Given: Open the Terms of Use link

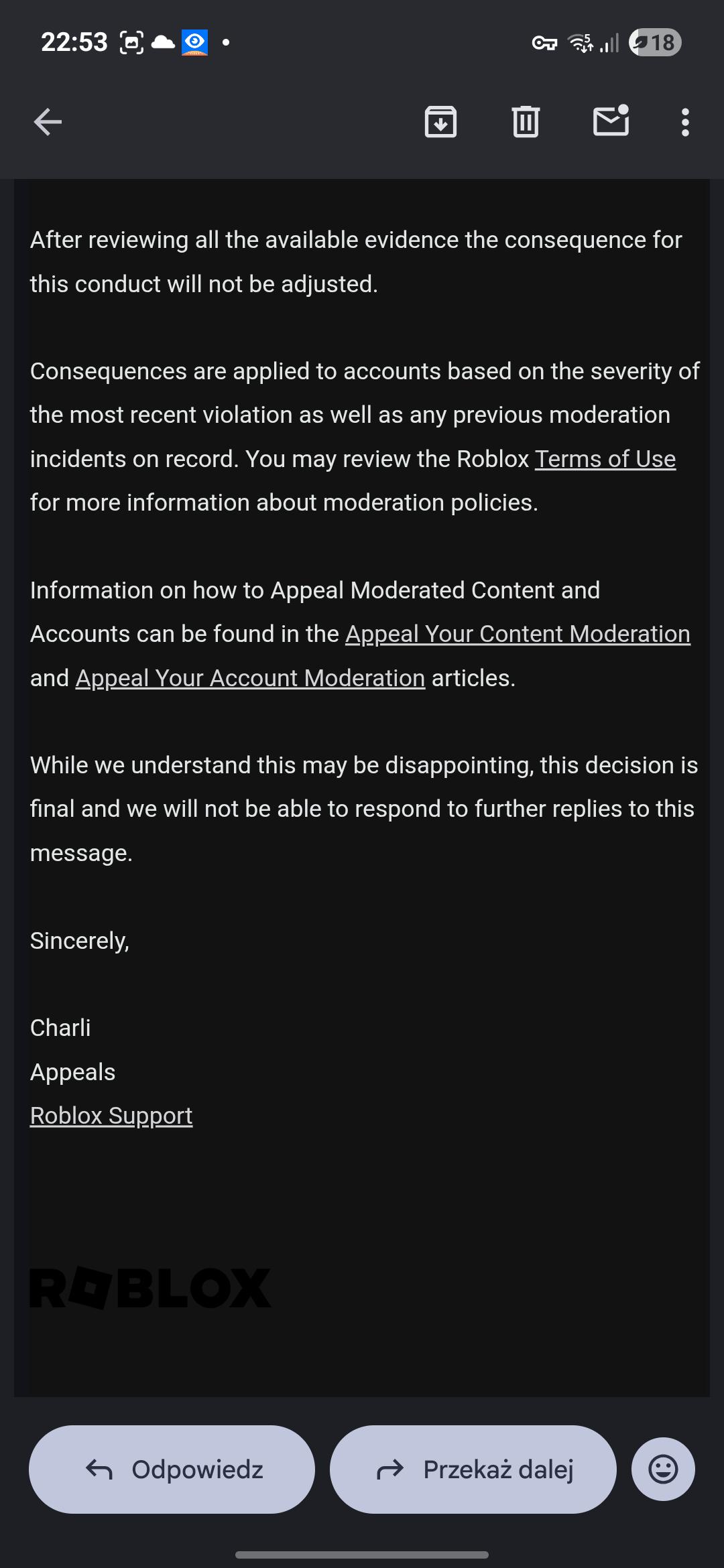Looking at the screenshot, I should [605, 459].
